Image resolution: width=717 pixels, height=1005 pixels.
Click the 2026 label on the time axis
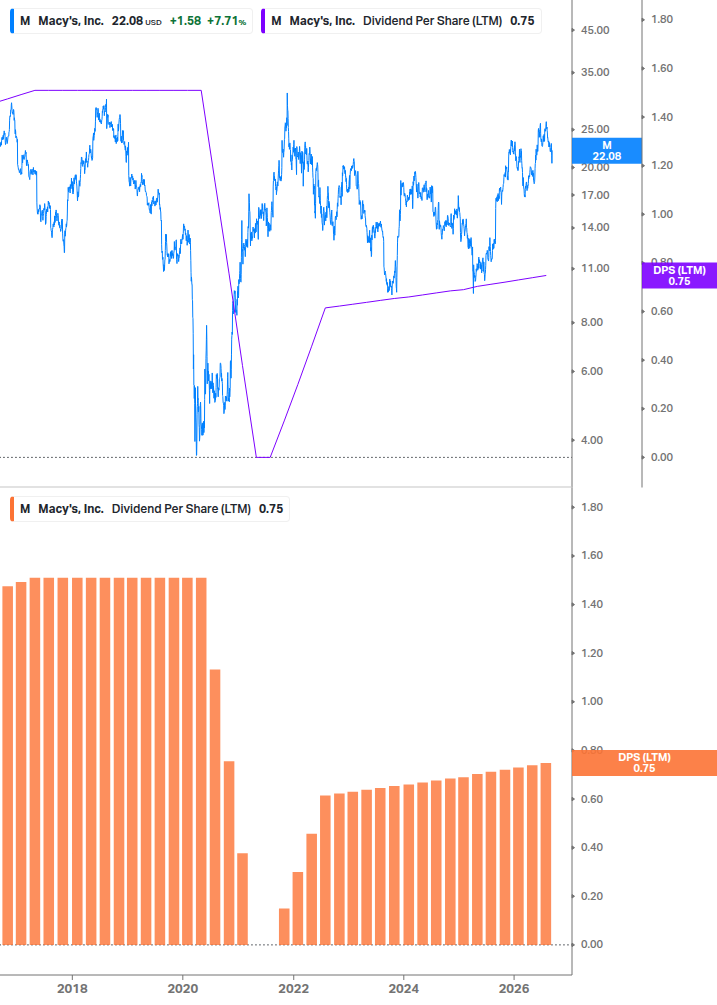(x=514, y=988)
